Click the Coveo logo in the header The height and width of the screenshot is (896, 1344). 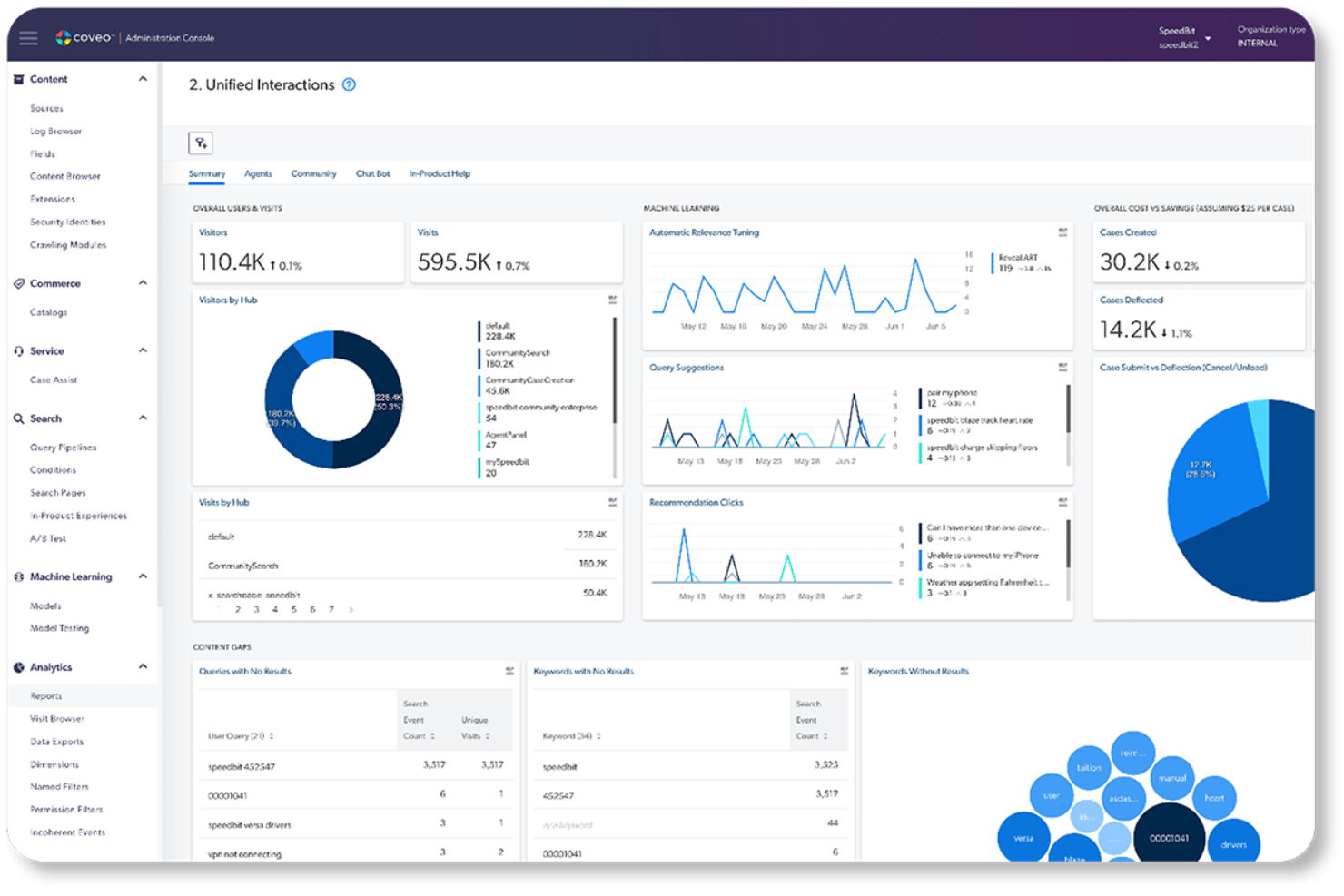64,37
